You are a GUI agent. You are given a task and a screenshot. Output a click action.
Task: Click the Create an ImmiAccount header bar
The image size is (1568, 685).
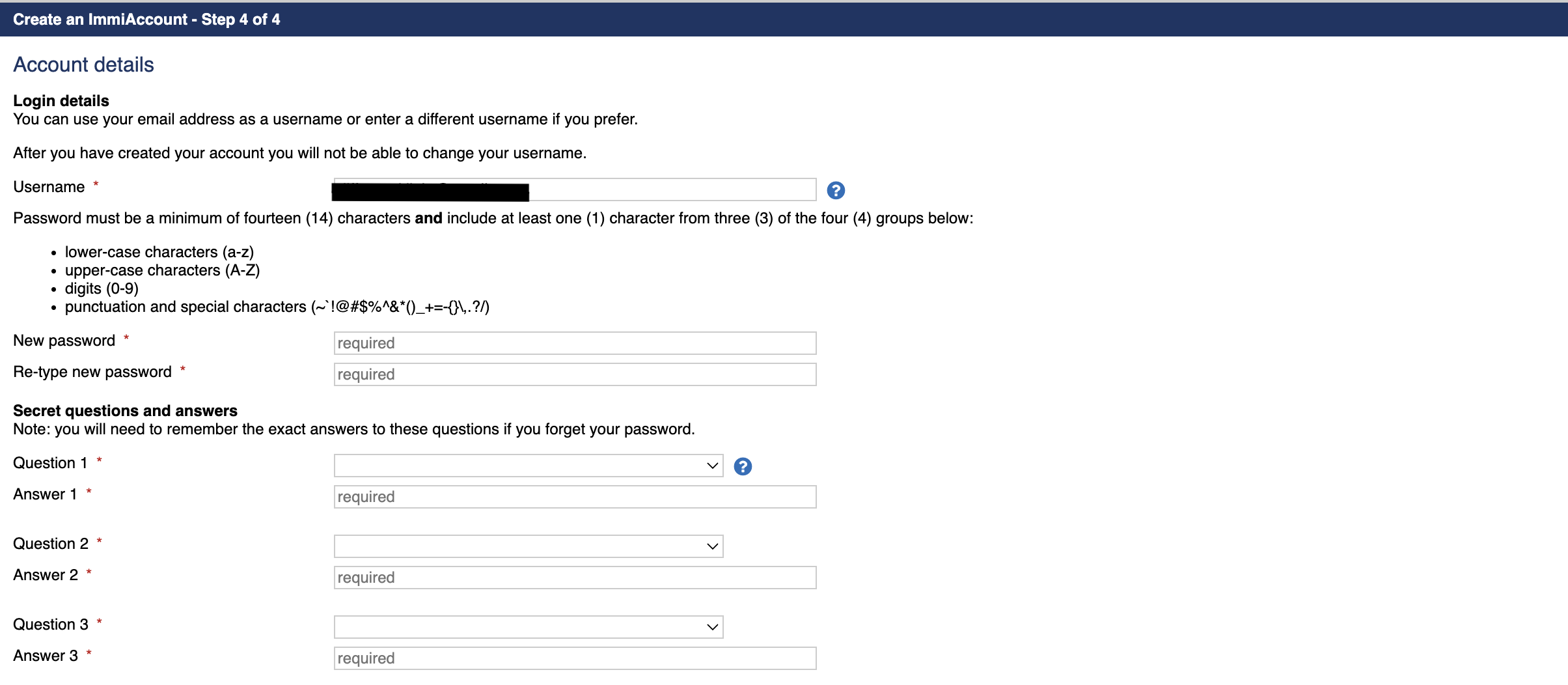pos(784,20)
